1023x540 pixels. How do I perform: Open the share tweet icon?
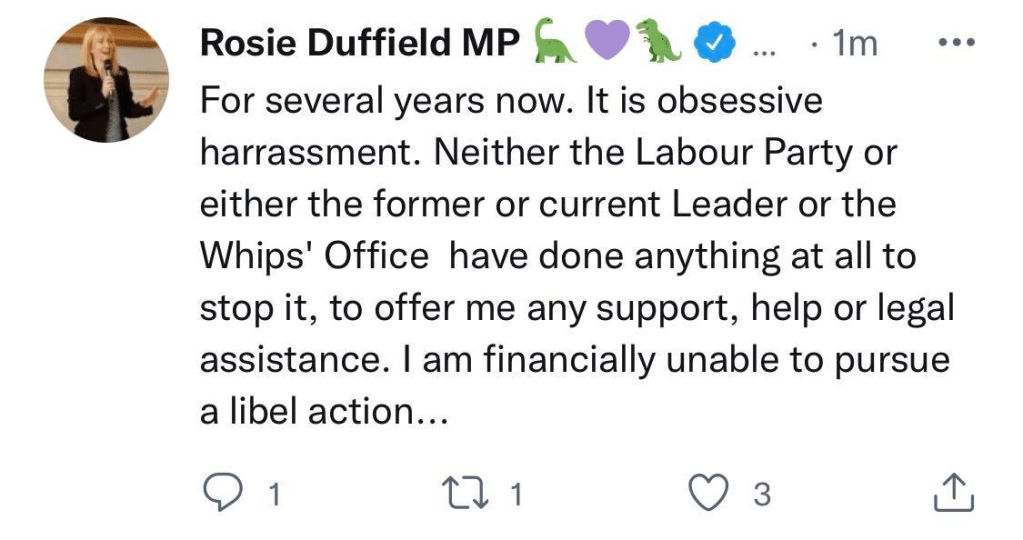[x=953, y=494]
